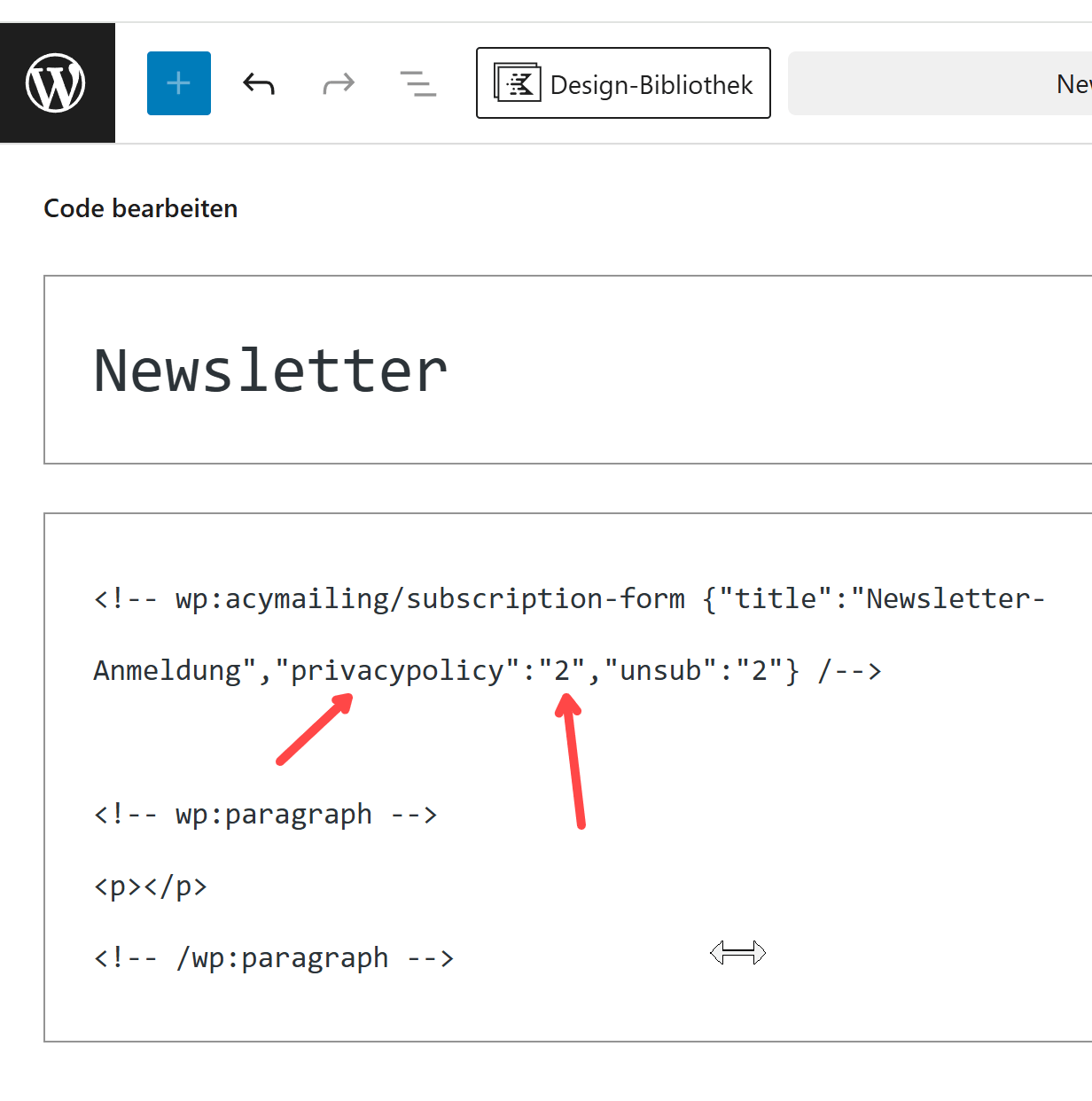Viewport: 1092px width, 1101px height.
Task: Click the word Anmeldung in the code
Action: (x=167, y=671)
